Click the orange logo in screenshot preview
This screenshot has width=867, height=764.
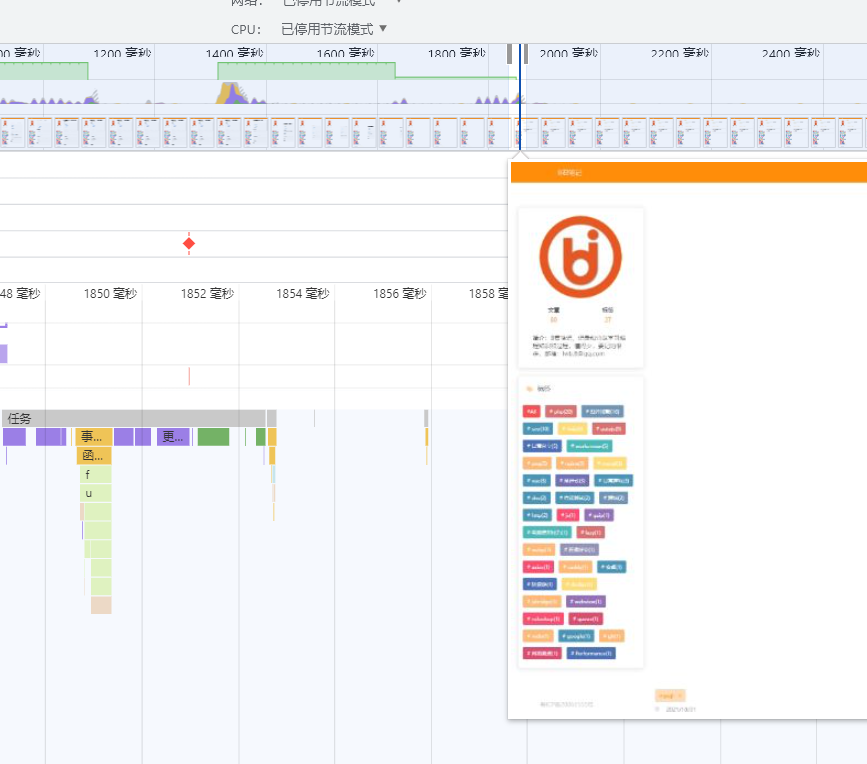[x=580, y=256]
